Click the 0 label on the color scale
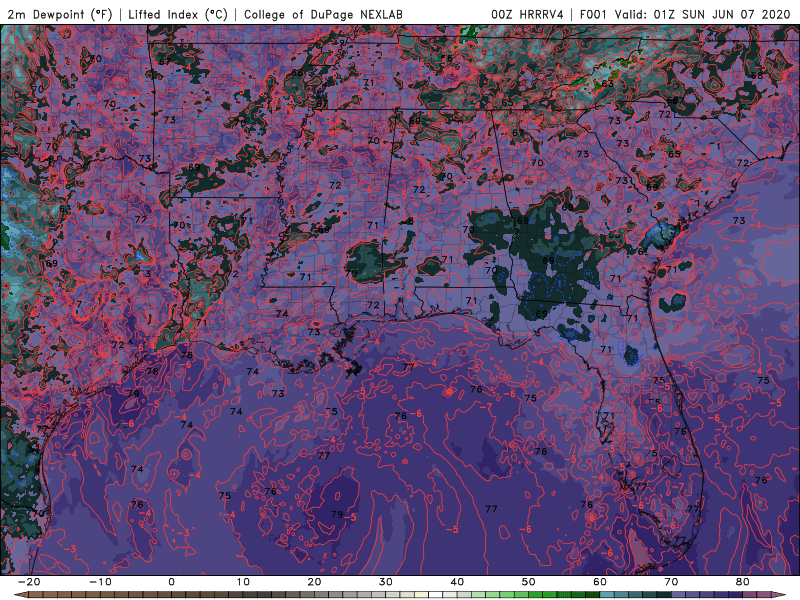The image size is (800, 600). pyautogui.click(x=171, y=582)
